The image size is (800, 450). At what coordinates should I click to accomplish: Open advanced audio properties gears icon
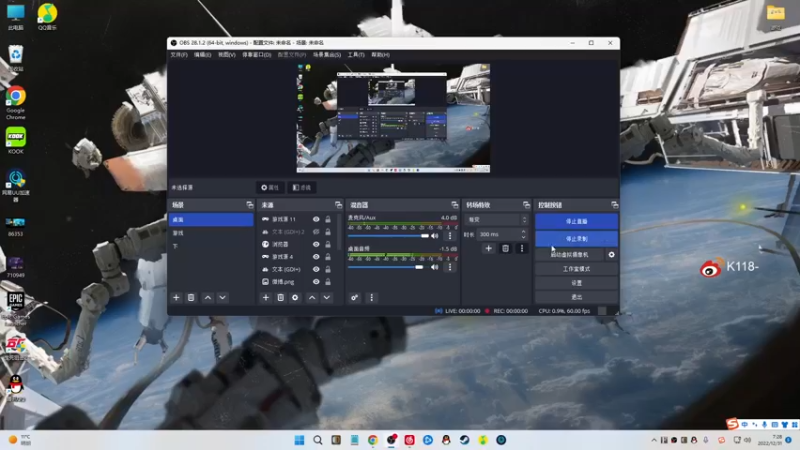355,297
